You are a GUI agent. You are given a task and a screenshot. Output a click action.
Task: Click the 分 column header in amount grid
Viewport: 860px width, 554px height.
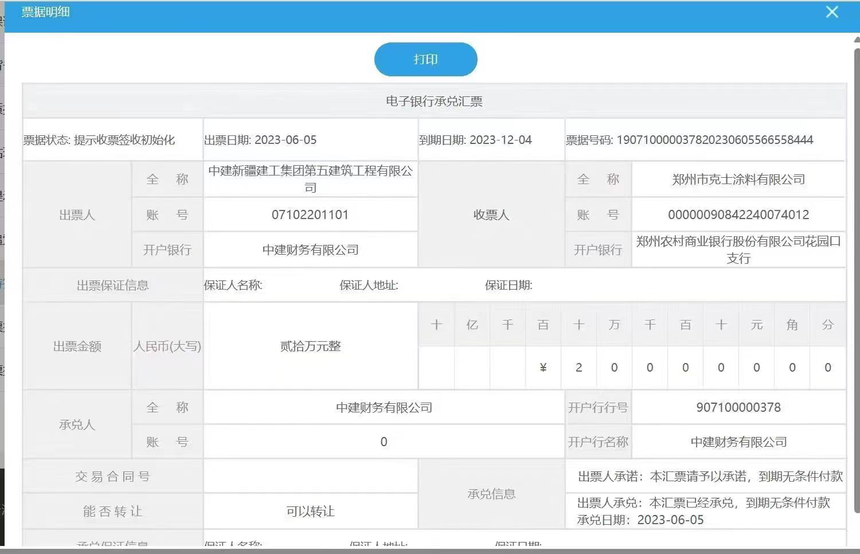click(828, 325)
